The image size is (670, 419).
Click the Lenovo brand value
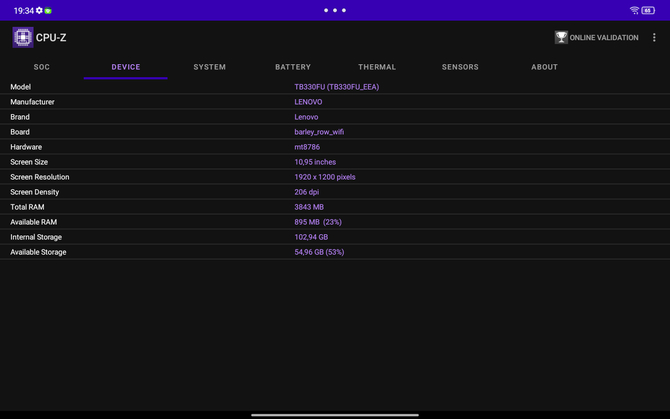tap(306, 117)
